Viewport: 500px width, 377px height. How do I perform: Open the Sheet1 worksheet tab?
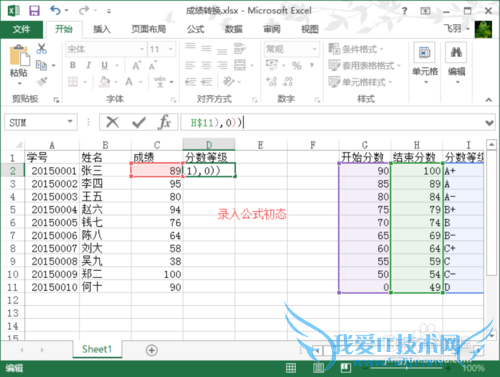click(x=97, y=349)
